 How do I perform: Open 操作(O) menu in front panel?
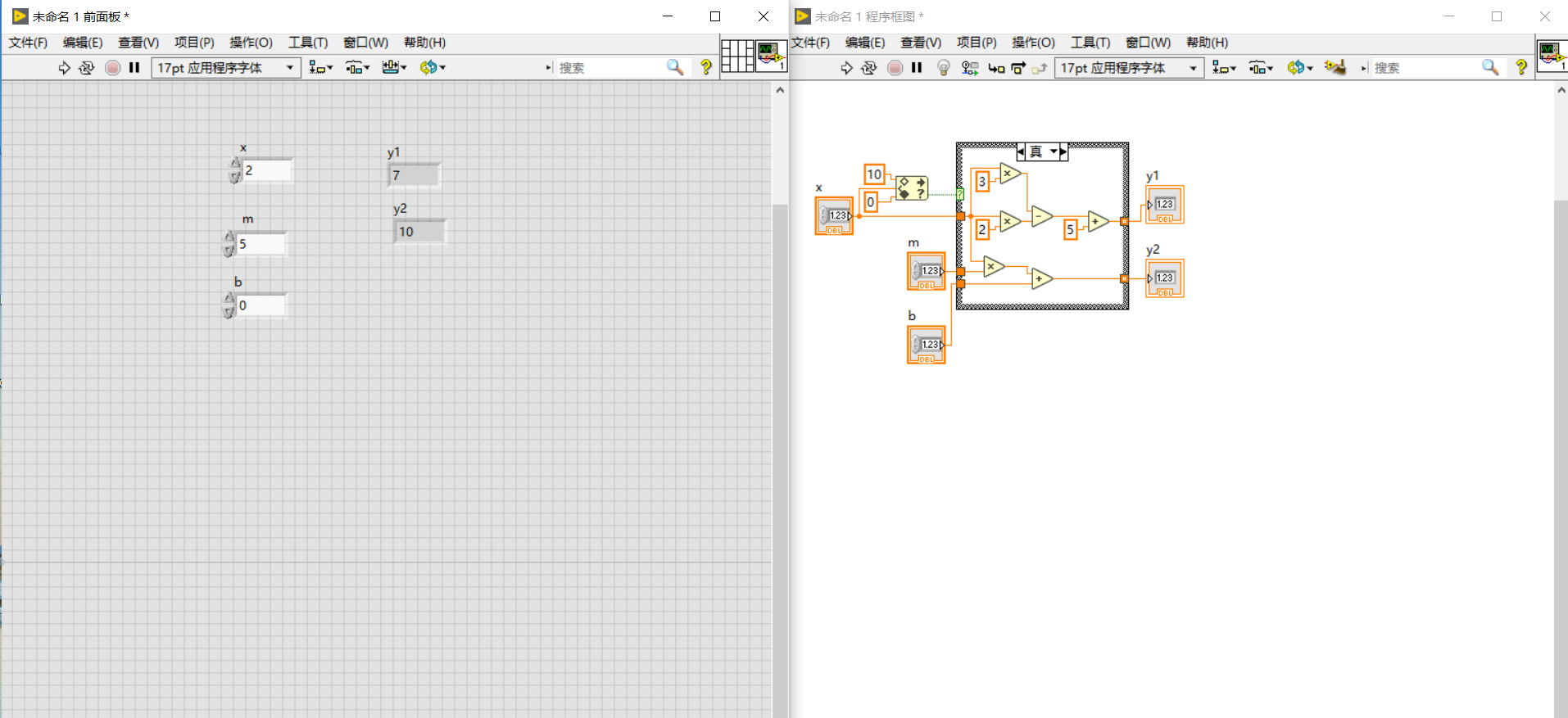tap(251, 43)
